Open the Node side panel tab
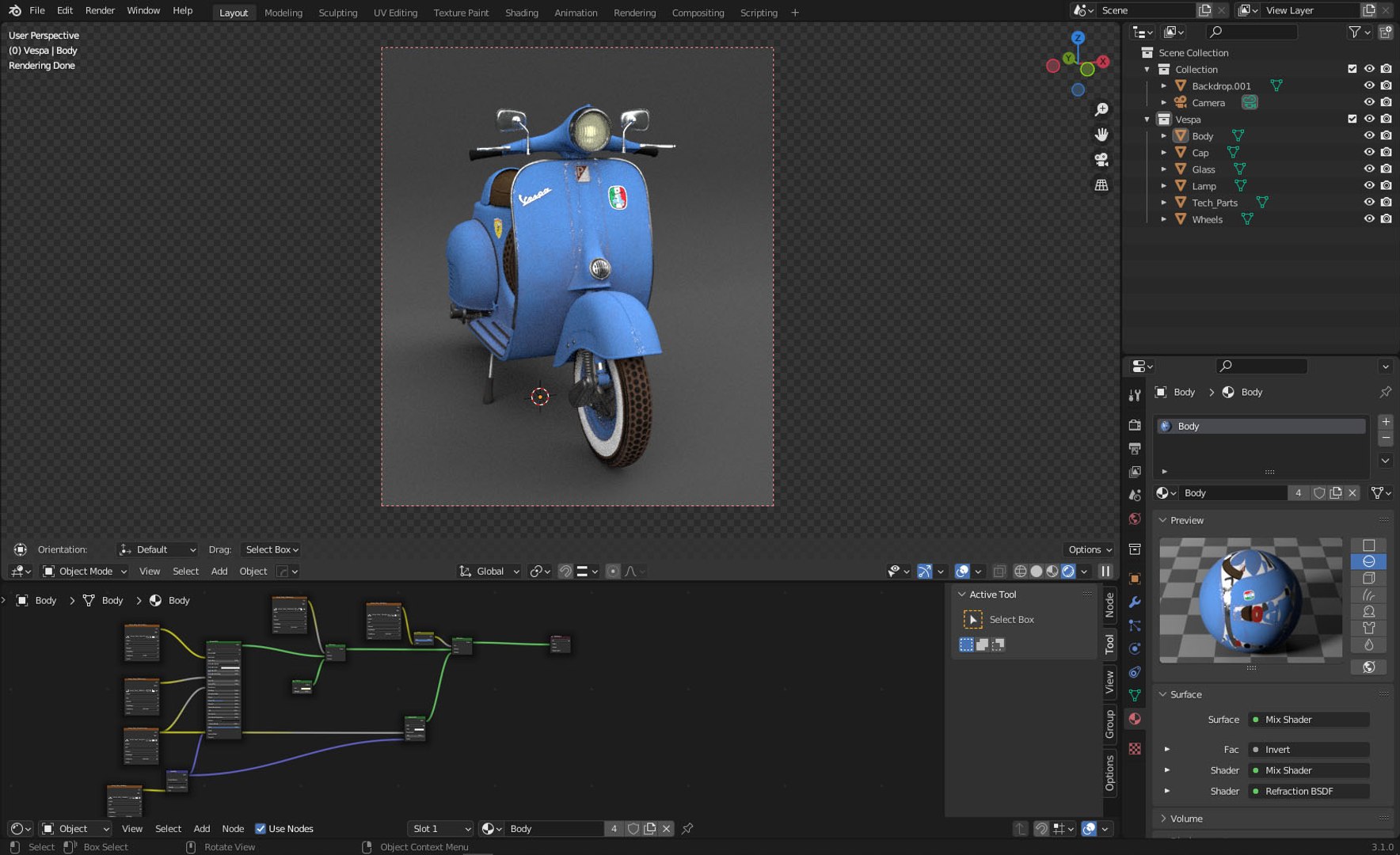 click(x=1109, y=605)
